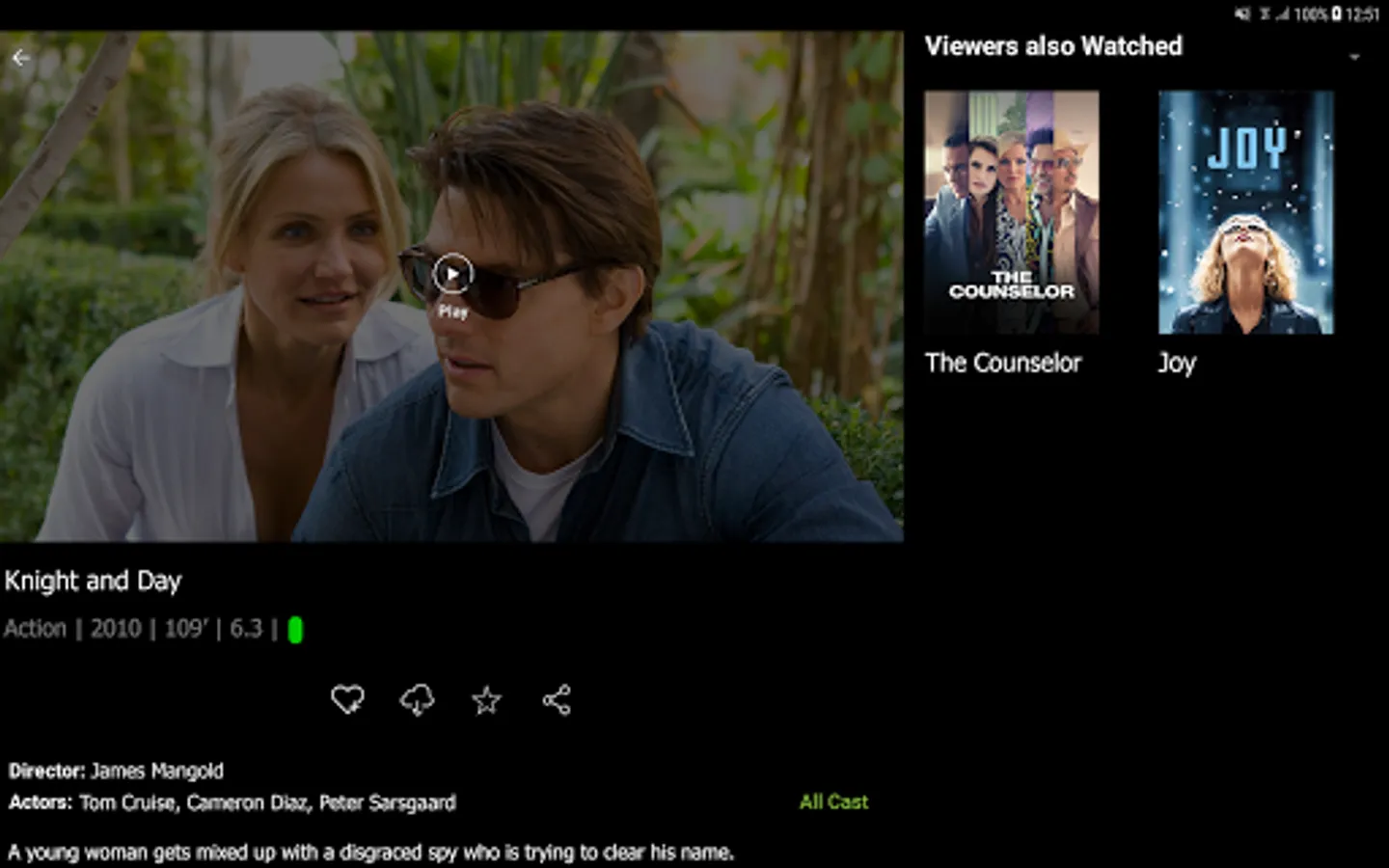Select the movie synopsis text
The width and height of the screenshot is (1389, 868).
coord(370,853)
